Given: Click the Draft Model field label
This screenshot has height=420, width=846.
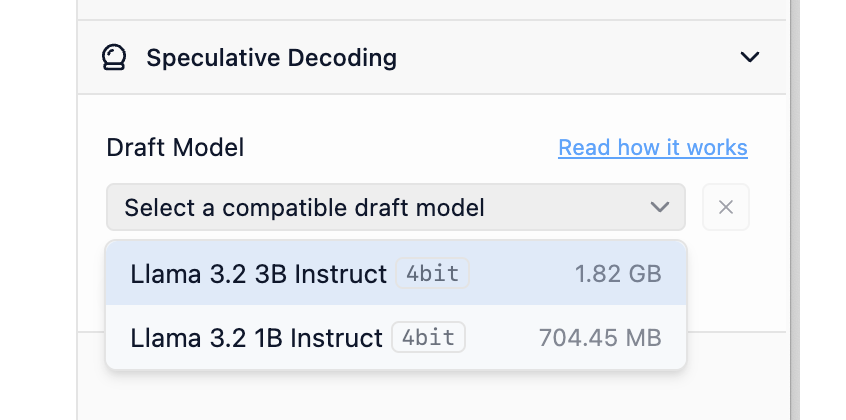Looking at the screenshot, I should (175, 148).
